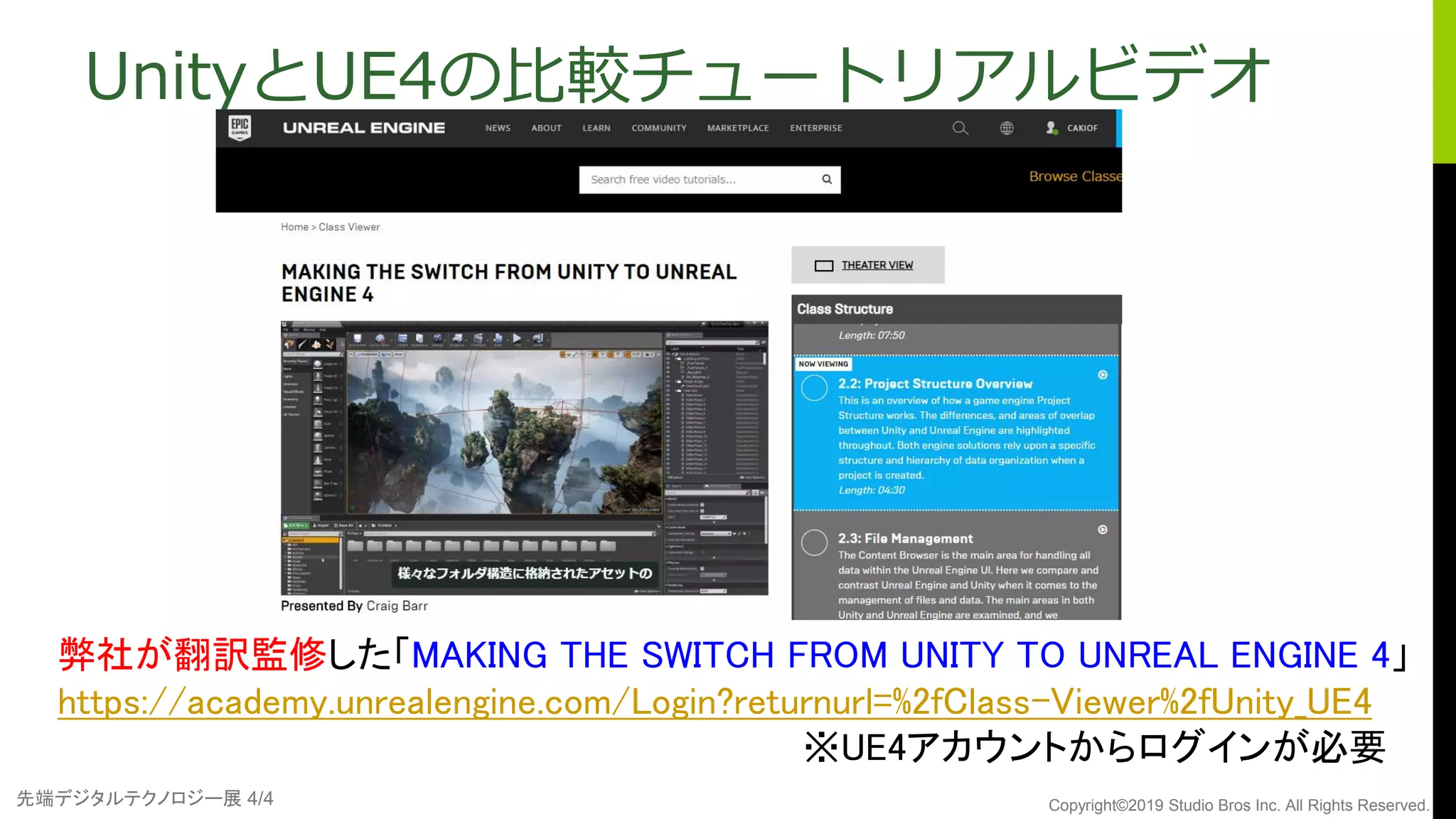Toggle completion circle for lesson 2.2
The width and height of the screenshot is (1456, 819).
tap(815, 387)
